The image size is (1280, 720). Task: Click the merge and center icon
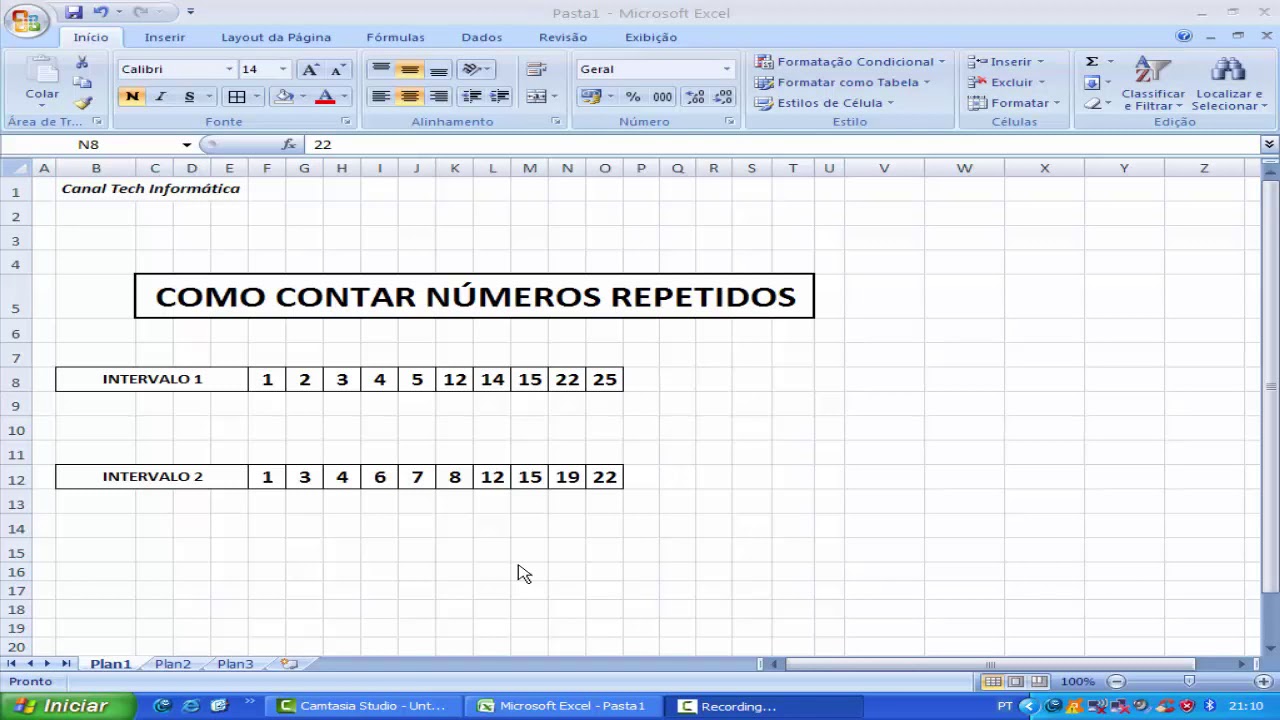click(537, 97)
